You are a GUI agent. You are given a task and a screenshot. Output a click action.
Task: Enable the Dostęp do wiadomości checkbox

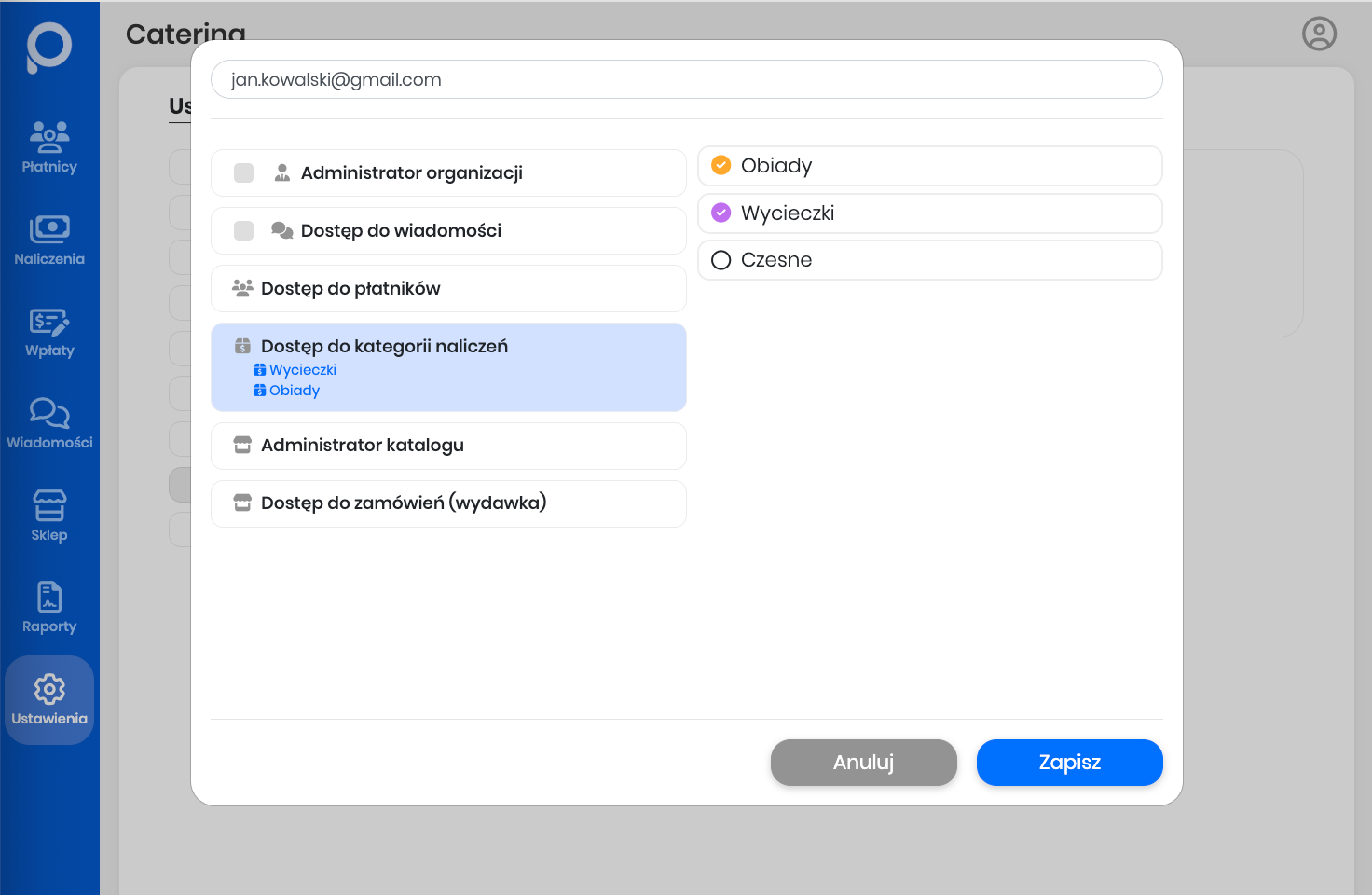(x=244, y=231)
